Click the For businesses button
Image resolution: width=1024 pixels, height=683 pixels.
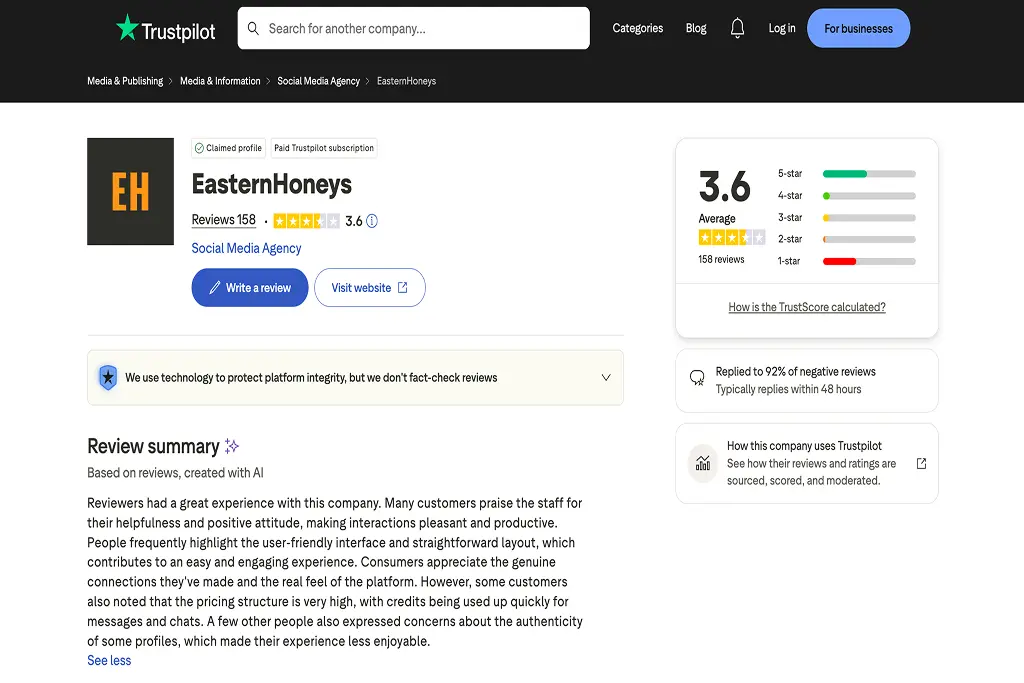point(858,28)
